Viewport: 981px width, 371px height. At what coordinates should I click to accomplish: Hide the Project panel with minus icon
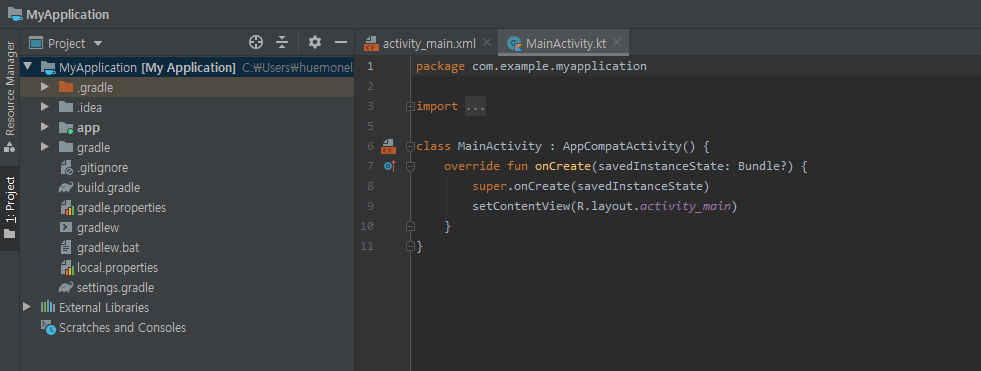pyautogui.click(x=341, y=43)
